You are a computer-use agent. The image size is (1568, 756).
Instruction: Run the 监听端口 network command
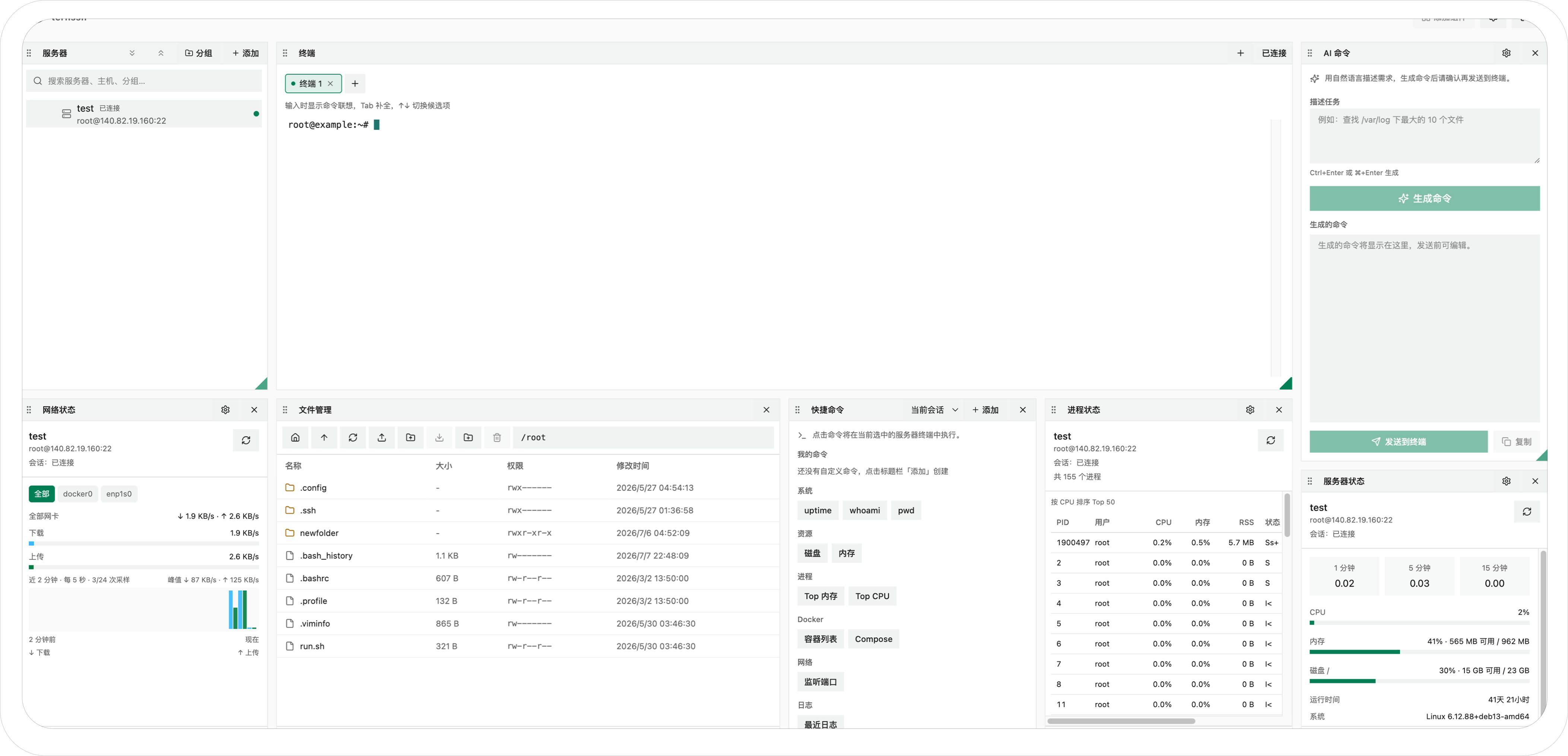(x=820, y=682)
